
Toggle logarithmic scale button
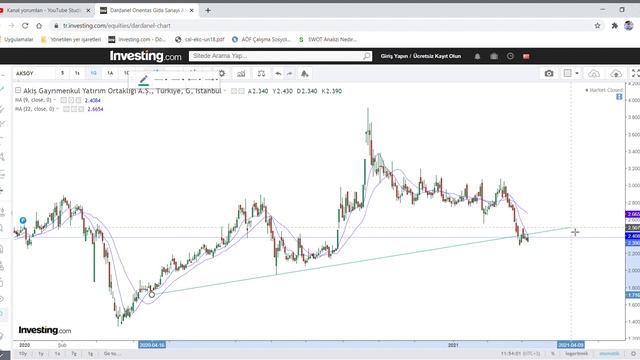[577, 353]
